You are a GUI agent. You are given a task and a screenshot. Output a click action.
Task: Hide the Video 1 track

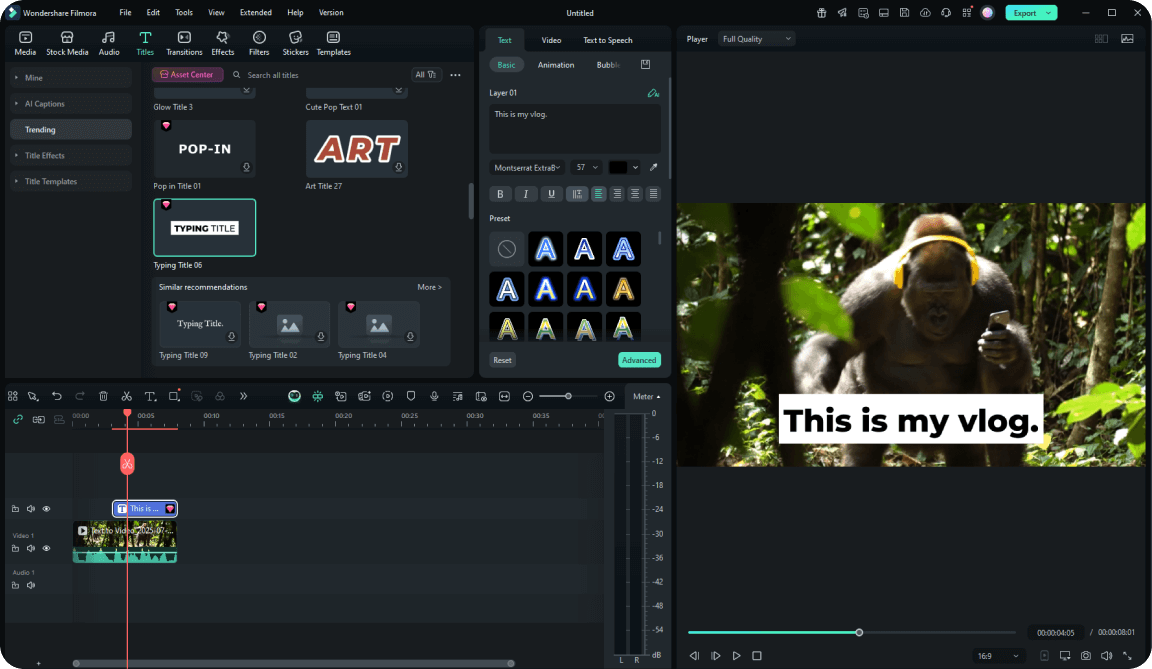(46, 549)
